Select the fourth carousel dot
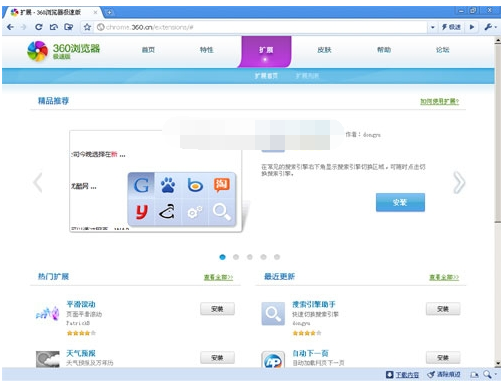Screen dimensions: 501x383 (x=263, y=257)
